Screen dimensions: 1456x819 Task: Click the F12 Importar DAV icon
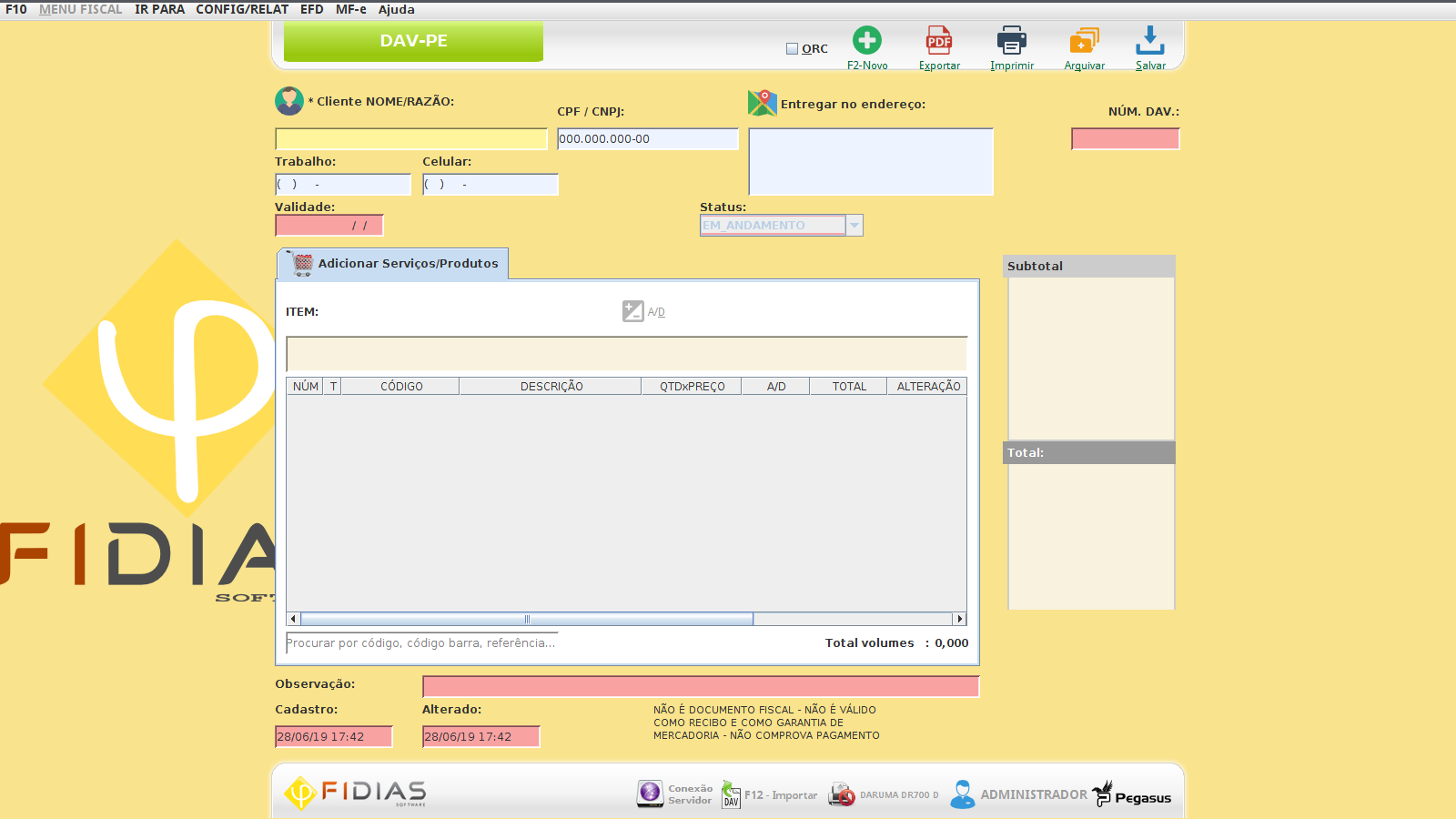click(731, 794)
